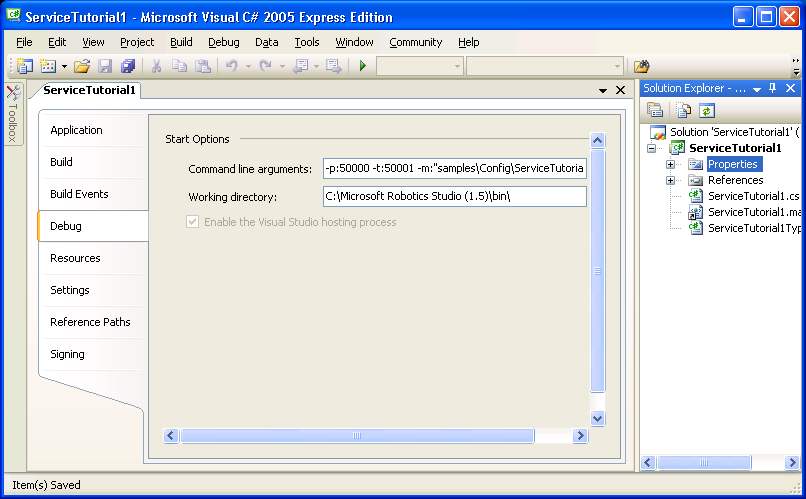
Task: Open the Debug menu
Action: pyautogui.click(x=224, y=42)
